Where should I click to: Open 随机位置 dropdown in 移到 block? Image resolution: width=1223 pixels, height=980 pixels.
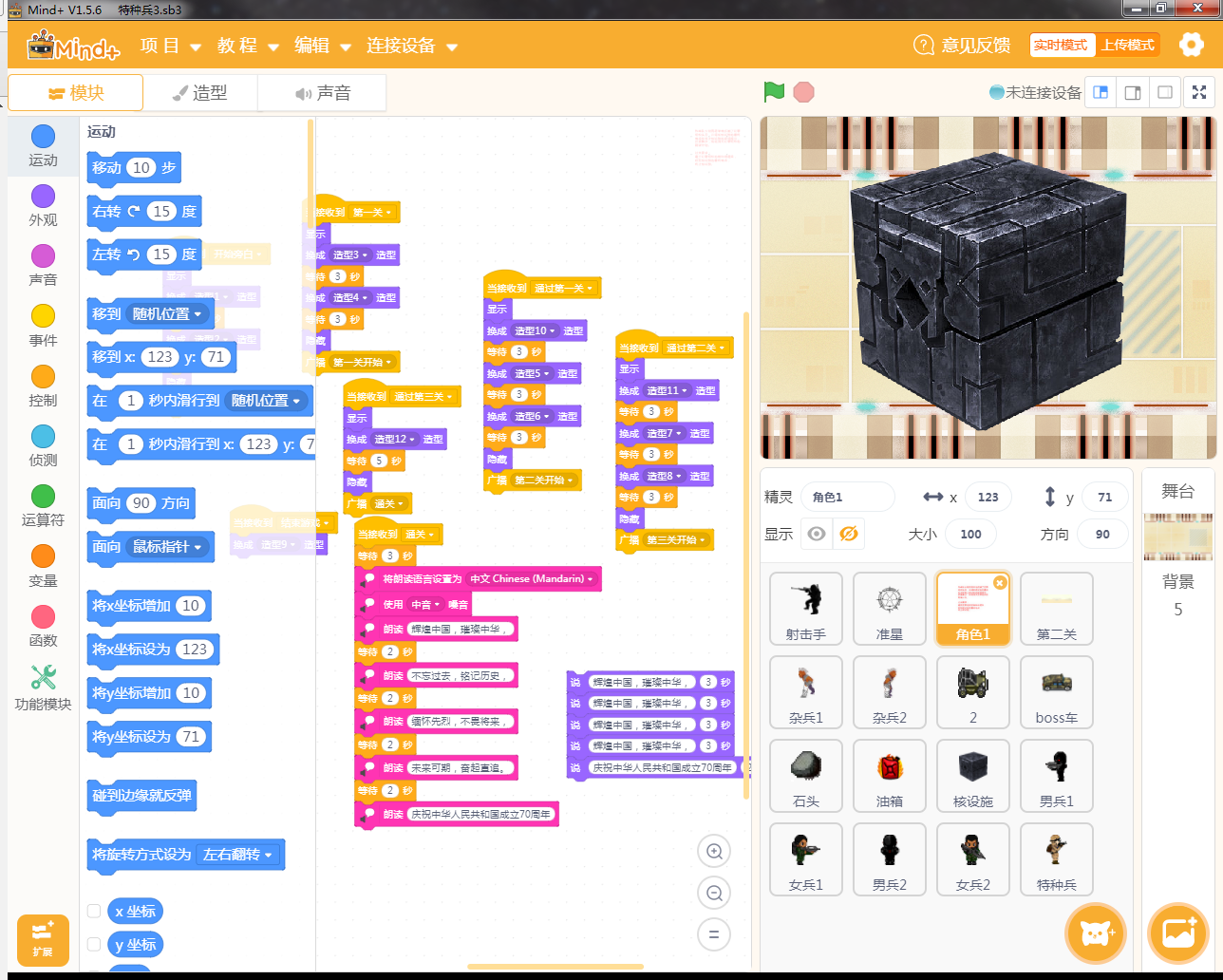[168, 313]
